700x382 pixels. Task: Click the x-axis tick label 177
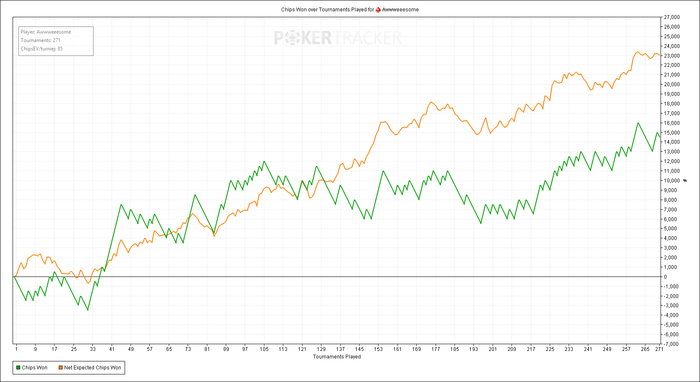pos(436,350)
